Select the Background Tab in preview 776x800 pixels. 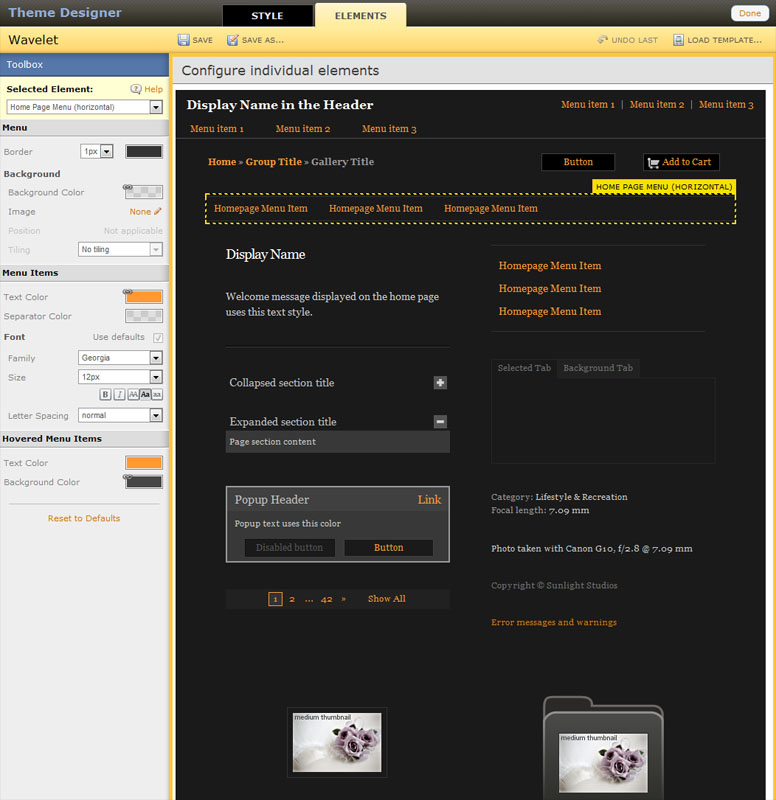click(597, 368)
